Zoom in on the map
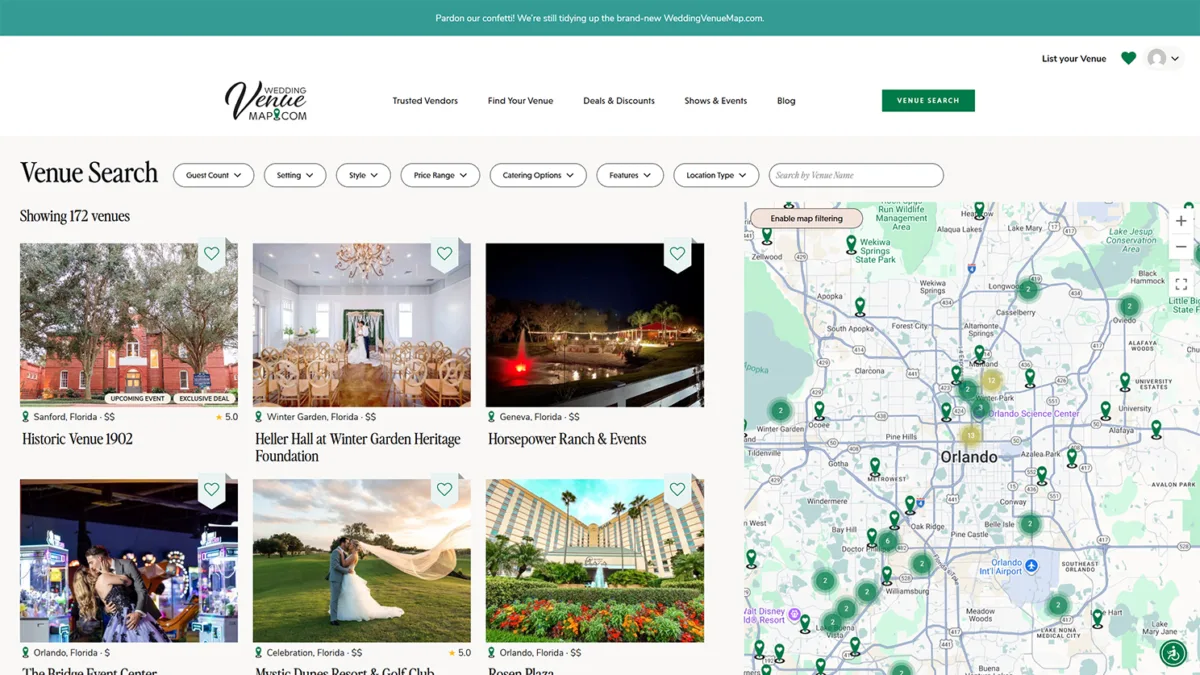Viewport: 1200px width, 675px height. pyautogui.click(x=1181, y=221)
